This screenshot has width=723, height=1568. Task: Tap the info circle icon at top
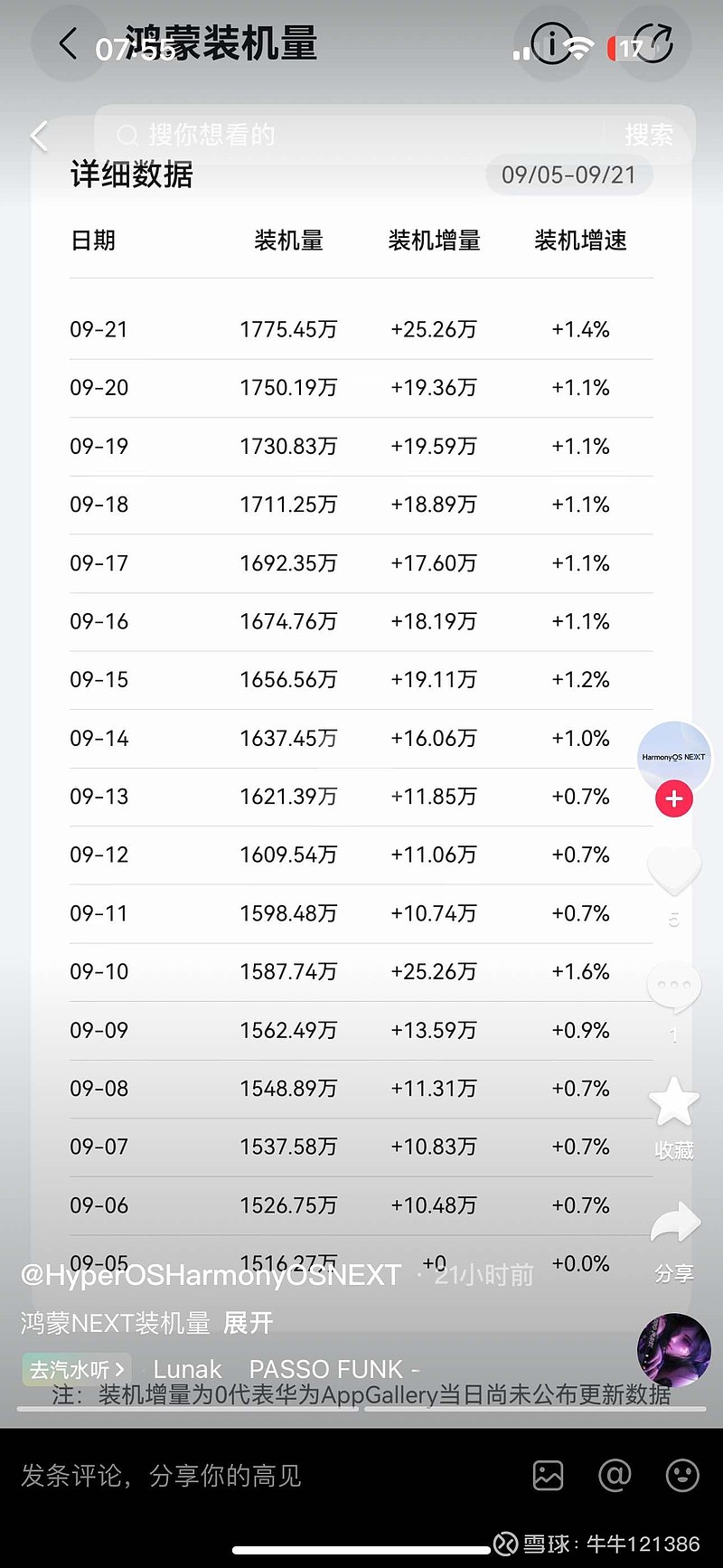[549, 43]
